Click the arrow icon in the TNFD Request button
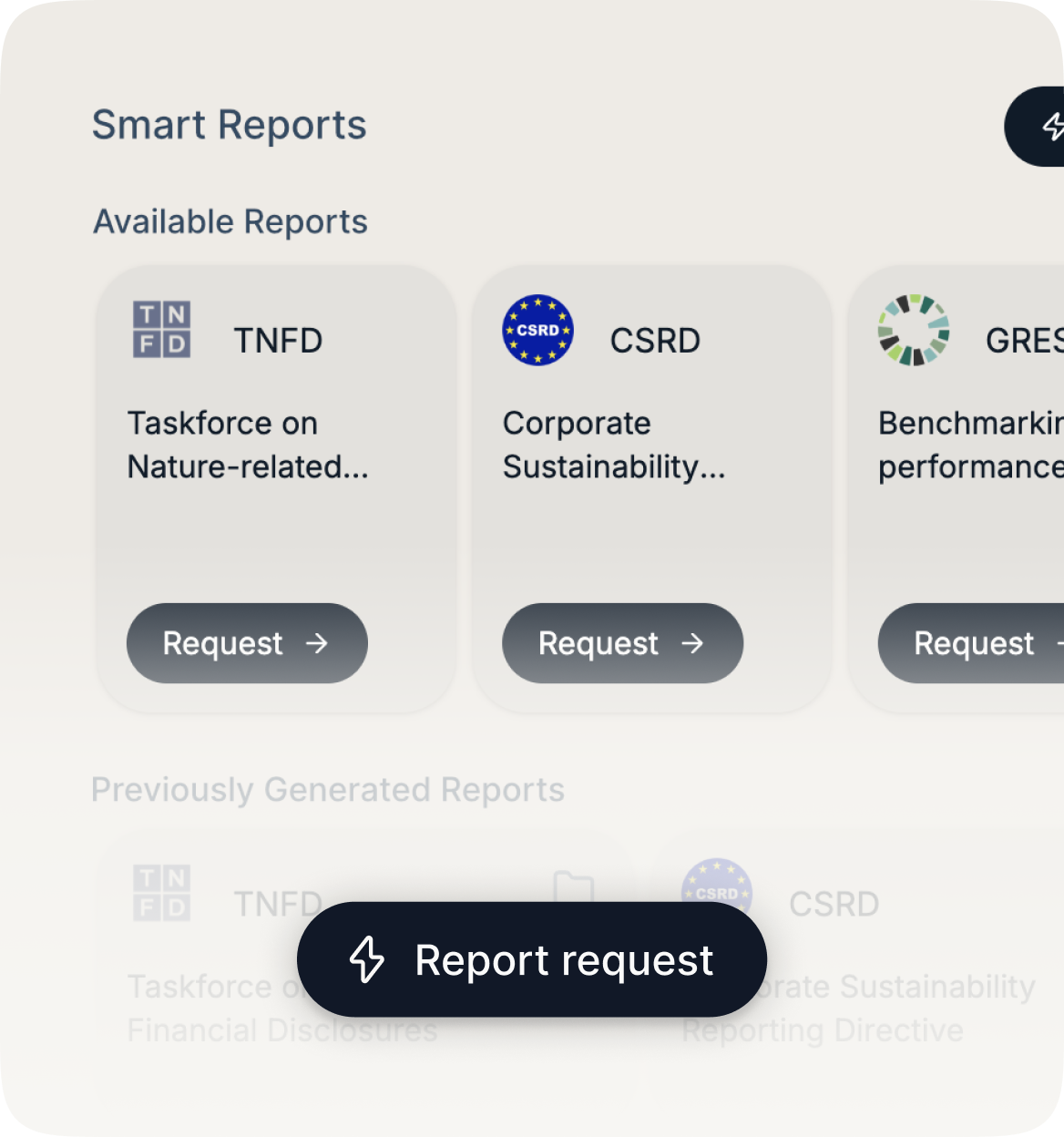1064x1137 pixels. (318, 644)
